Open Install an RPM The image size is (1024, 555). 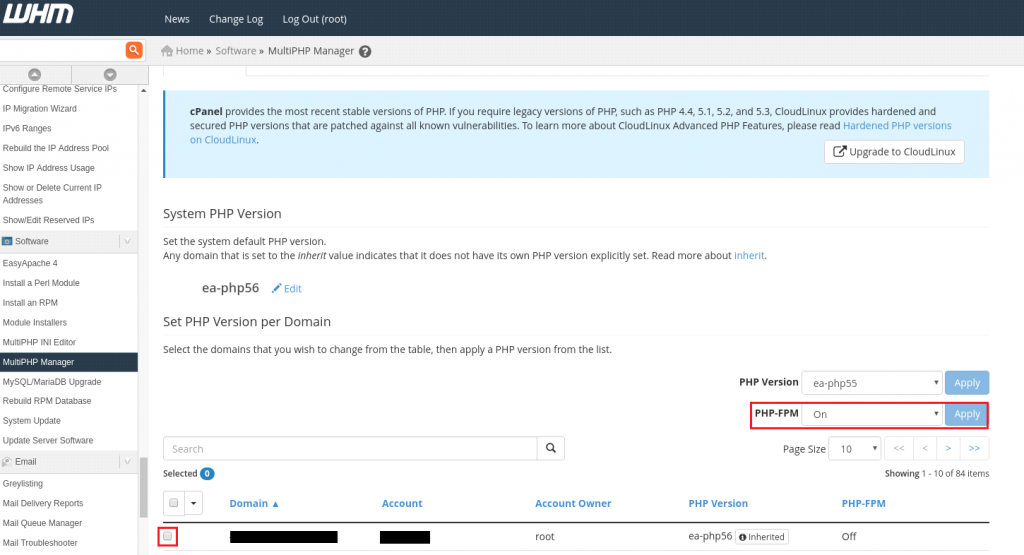(30, 303)
